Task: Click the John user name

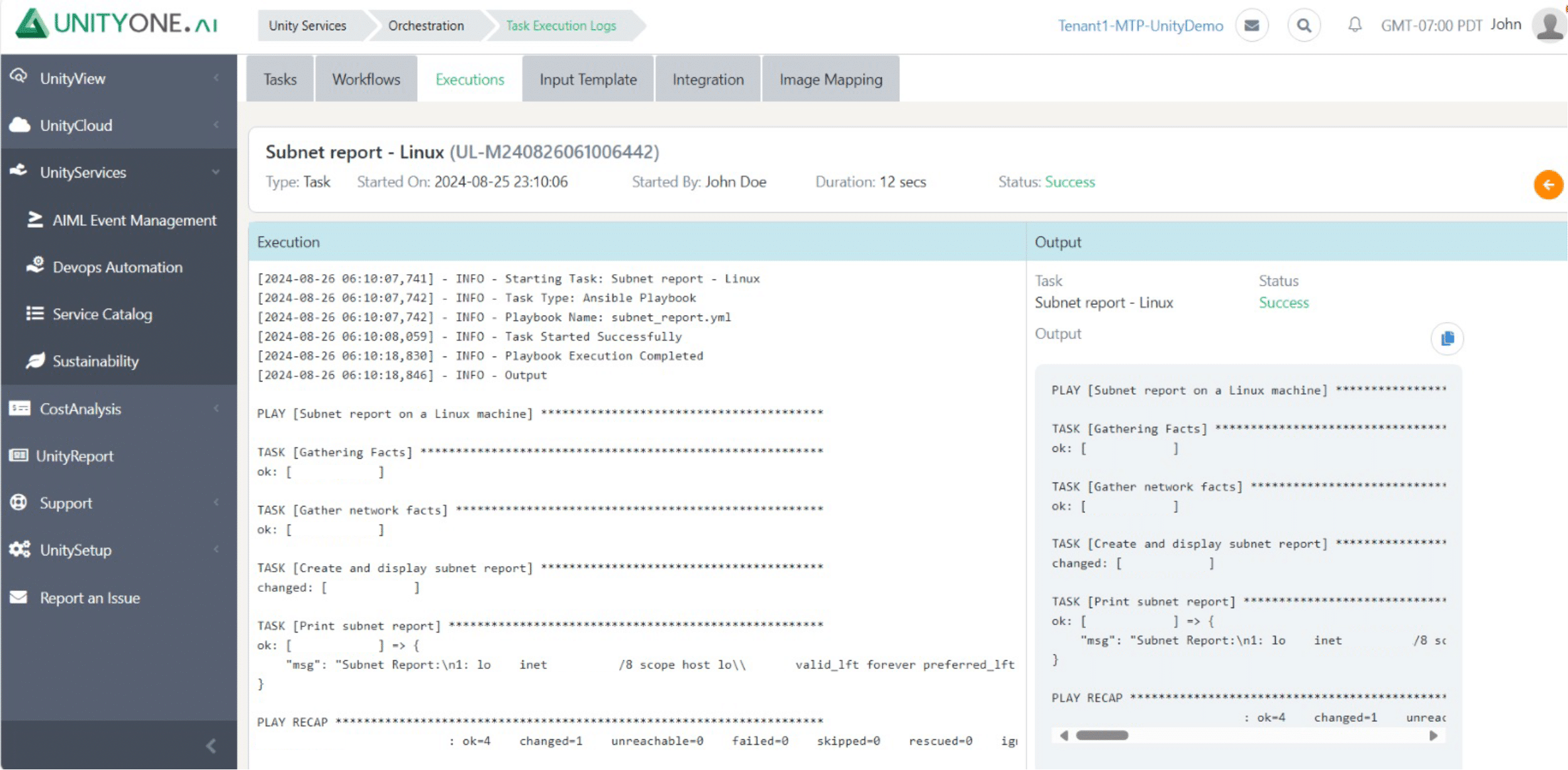Action: point(1506,24)
